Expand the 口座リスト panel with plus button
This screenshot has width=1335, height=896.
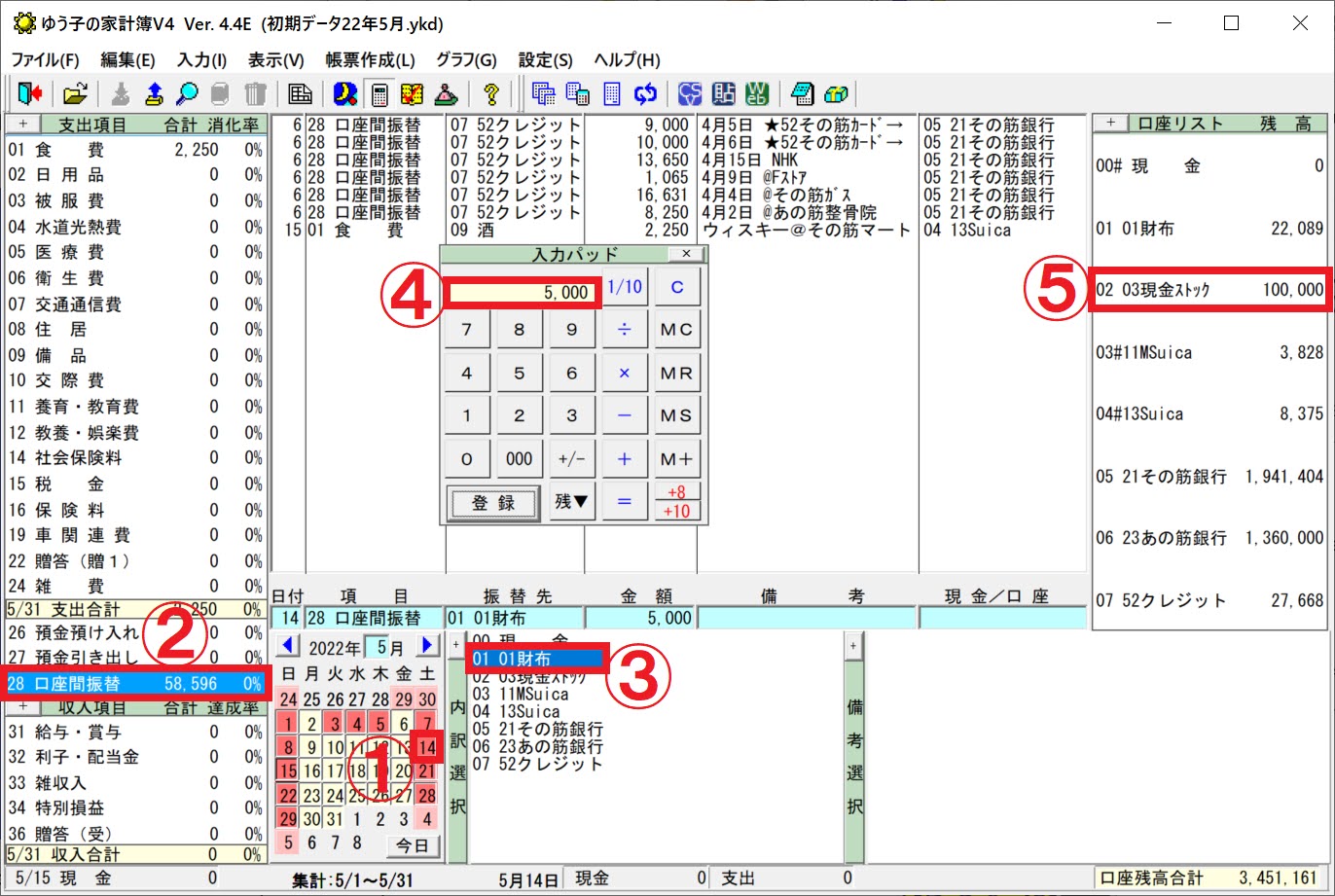1111,124
